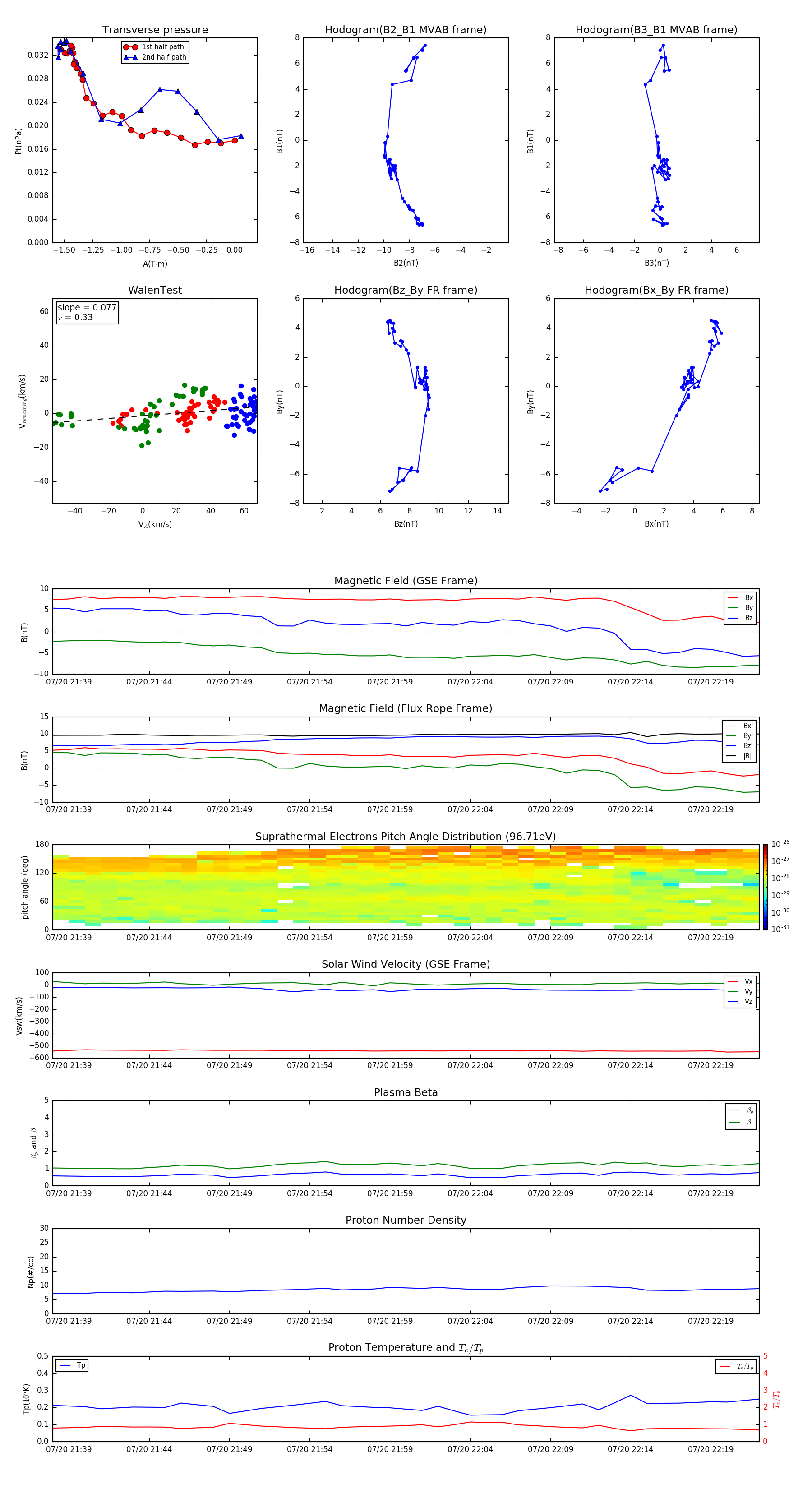This screenshot has width=812, height=1489.
Task: Click the 'Solar Wind Velocity (GSE Frame)' title
Action: [406, 964]
